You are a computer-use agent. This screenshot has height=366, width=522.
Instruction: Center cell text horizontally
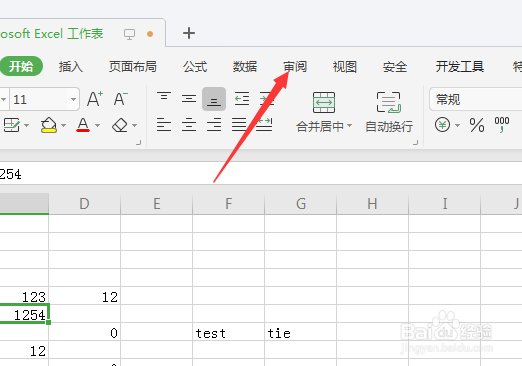point(189,125)
